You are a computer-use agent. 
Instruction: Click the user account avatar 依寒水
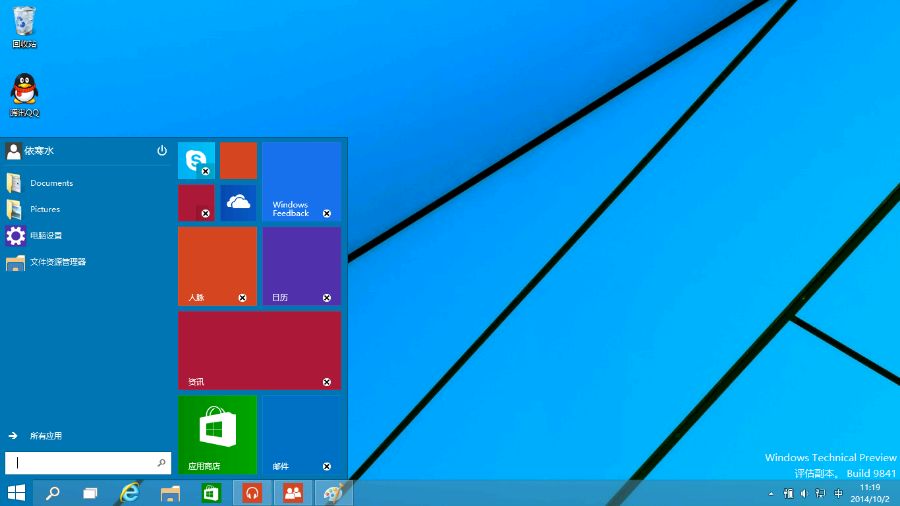pos(13,151)
